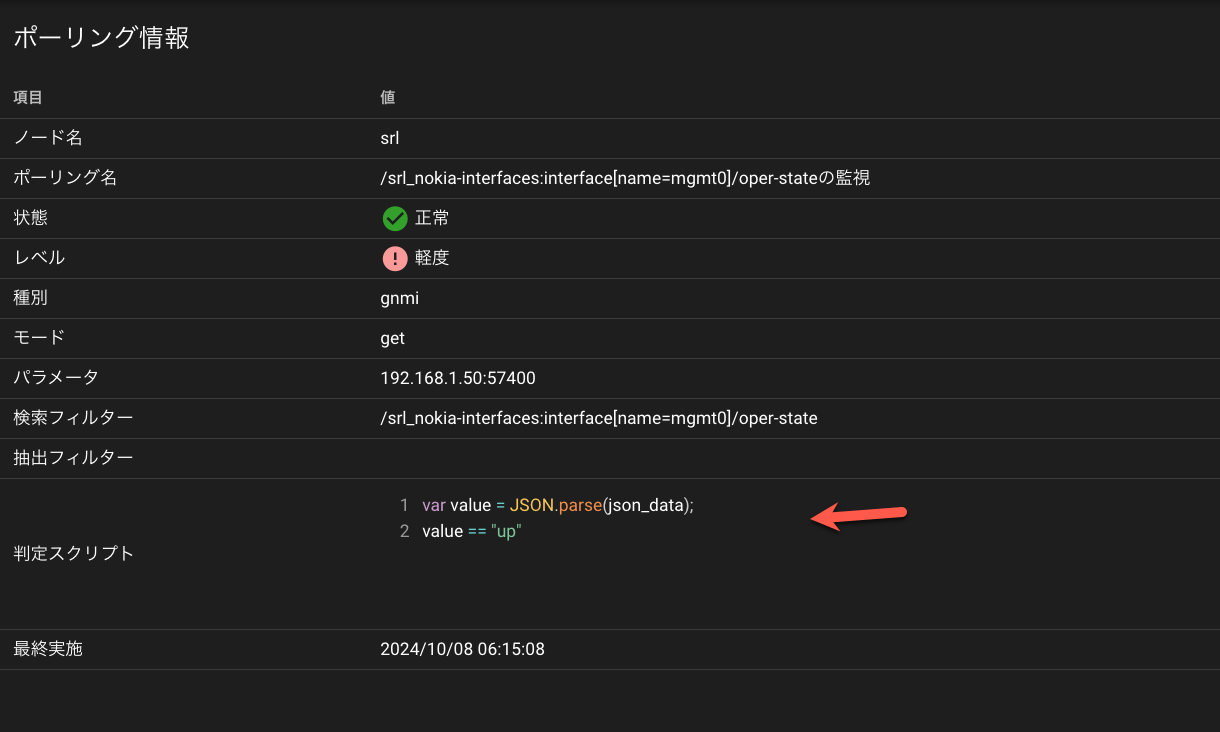The height and width of the screenshot is (732, 1220).
Task: Click the 判定スクリプト row label
Action: pos(73,554)
